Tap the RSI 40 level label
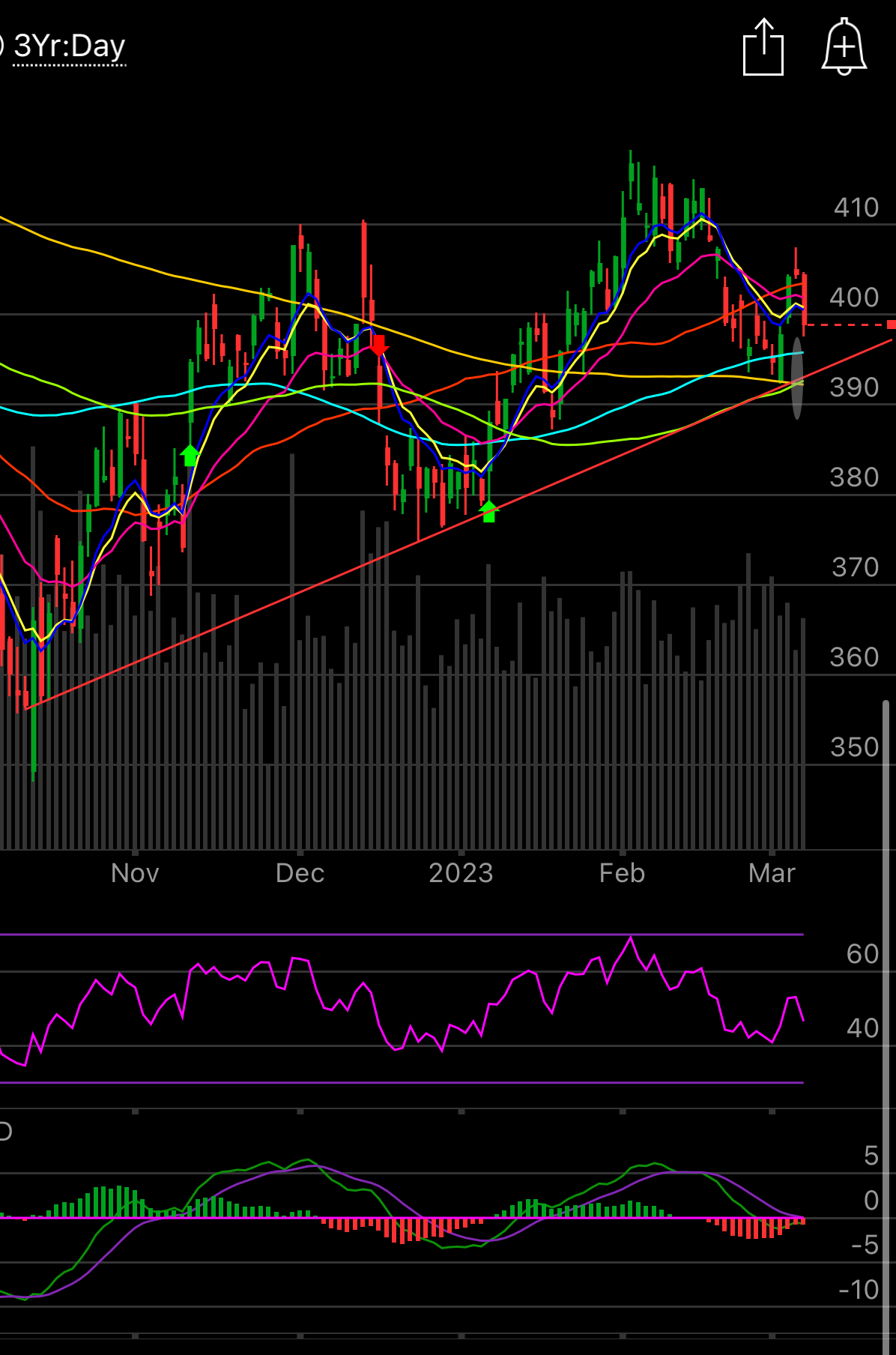Viewport: 896px width, 1355px height. coord(862,1028)
